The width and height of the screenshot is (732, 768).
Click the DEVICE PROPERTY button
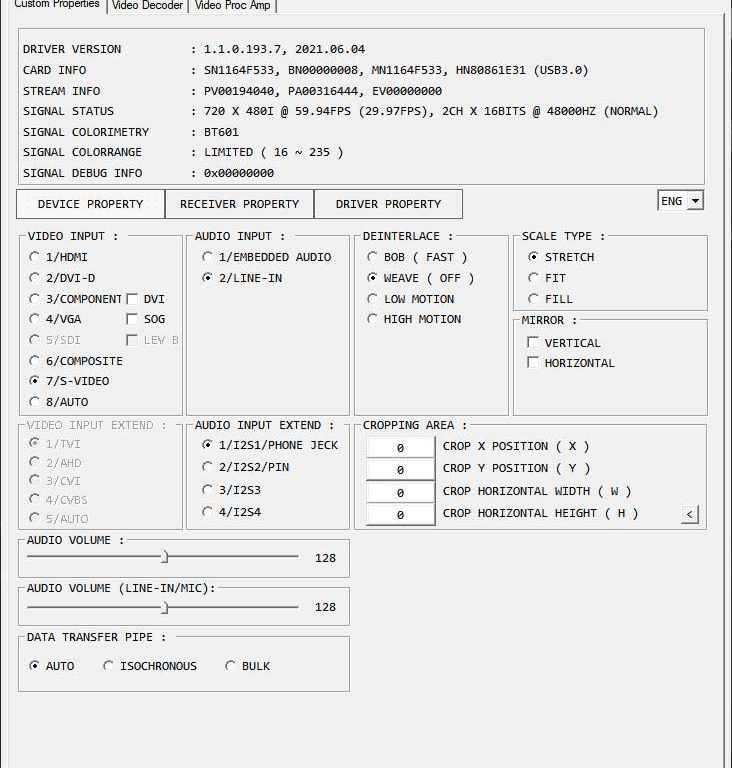[90, 204]
